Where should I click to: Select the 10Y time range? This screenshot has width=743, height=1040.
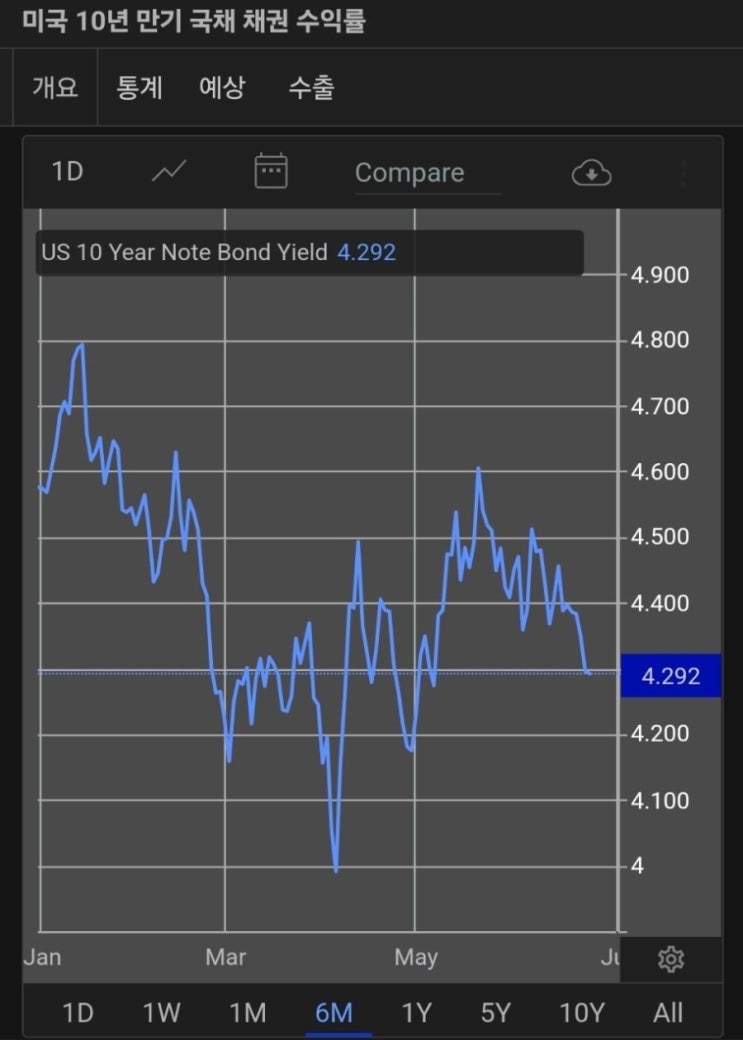582,1013
